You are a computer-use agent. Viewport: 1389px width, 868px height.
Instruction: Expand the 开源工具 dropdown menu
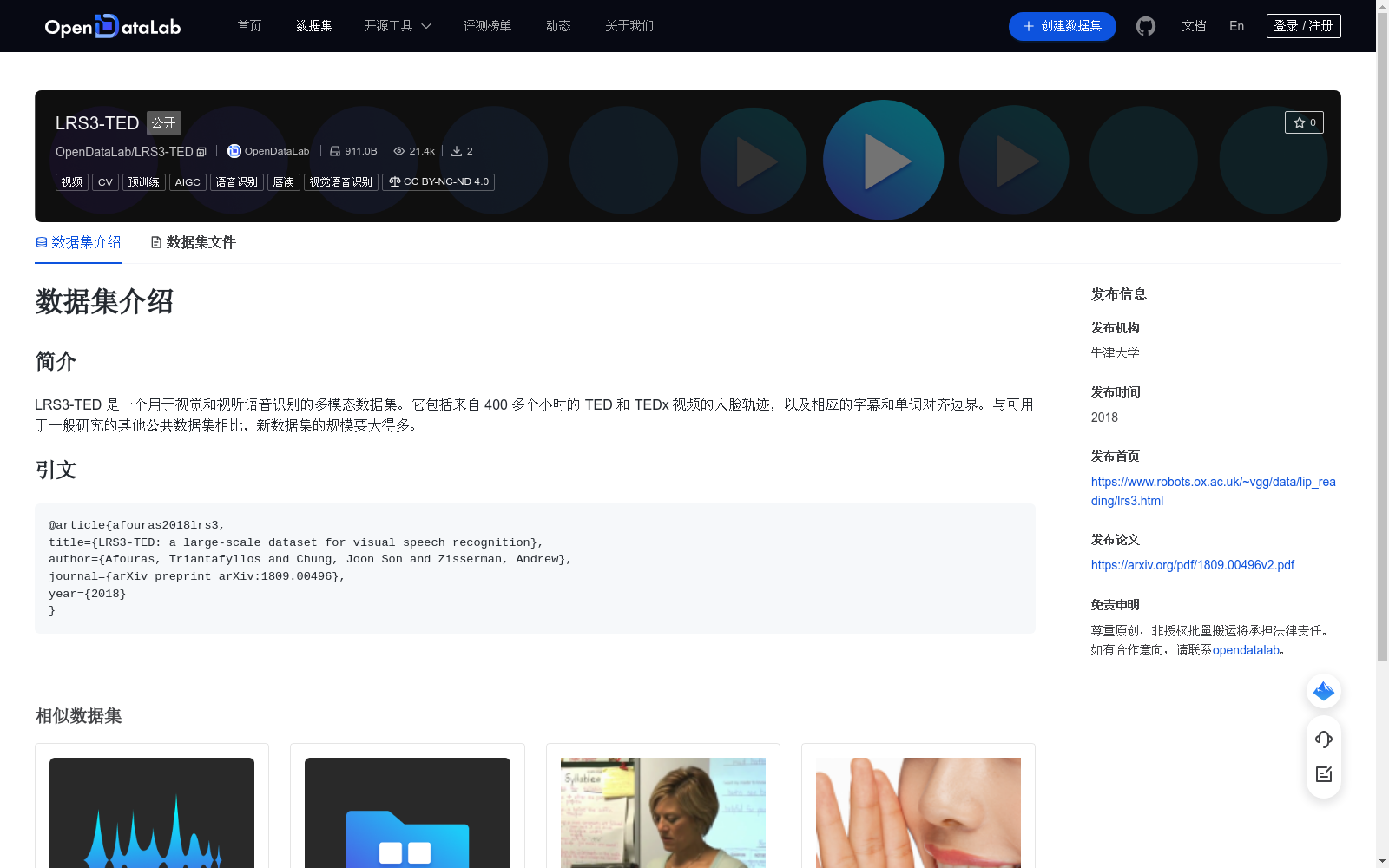(x=398, y=26)
